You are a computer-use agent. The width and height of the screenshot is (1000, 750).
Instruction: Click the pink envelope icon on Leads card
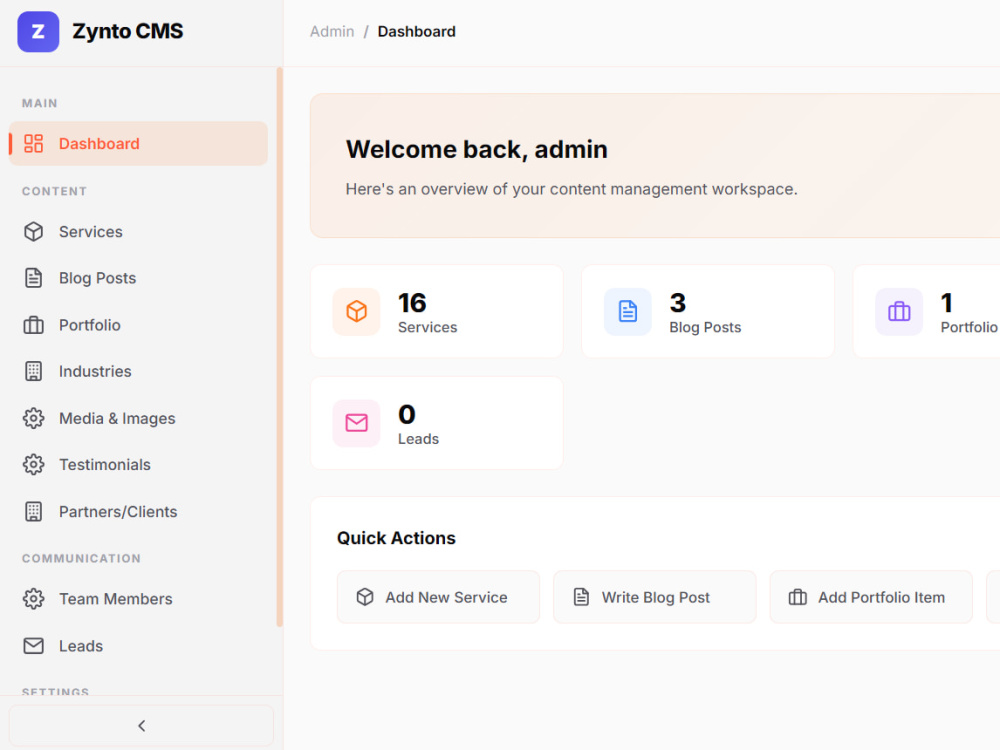(x=357, y=423)
